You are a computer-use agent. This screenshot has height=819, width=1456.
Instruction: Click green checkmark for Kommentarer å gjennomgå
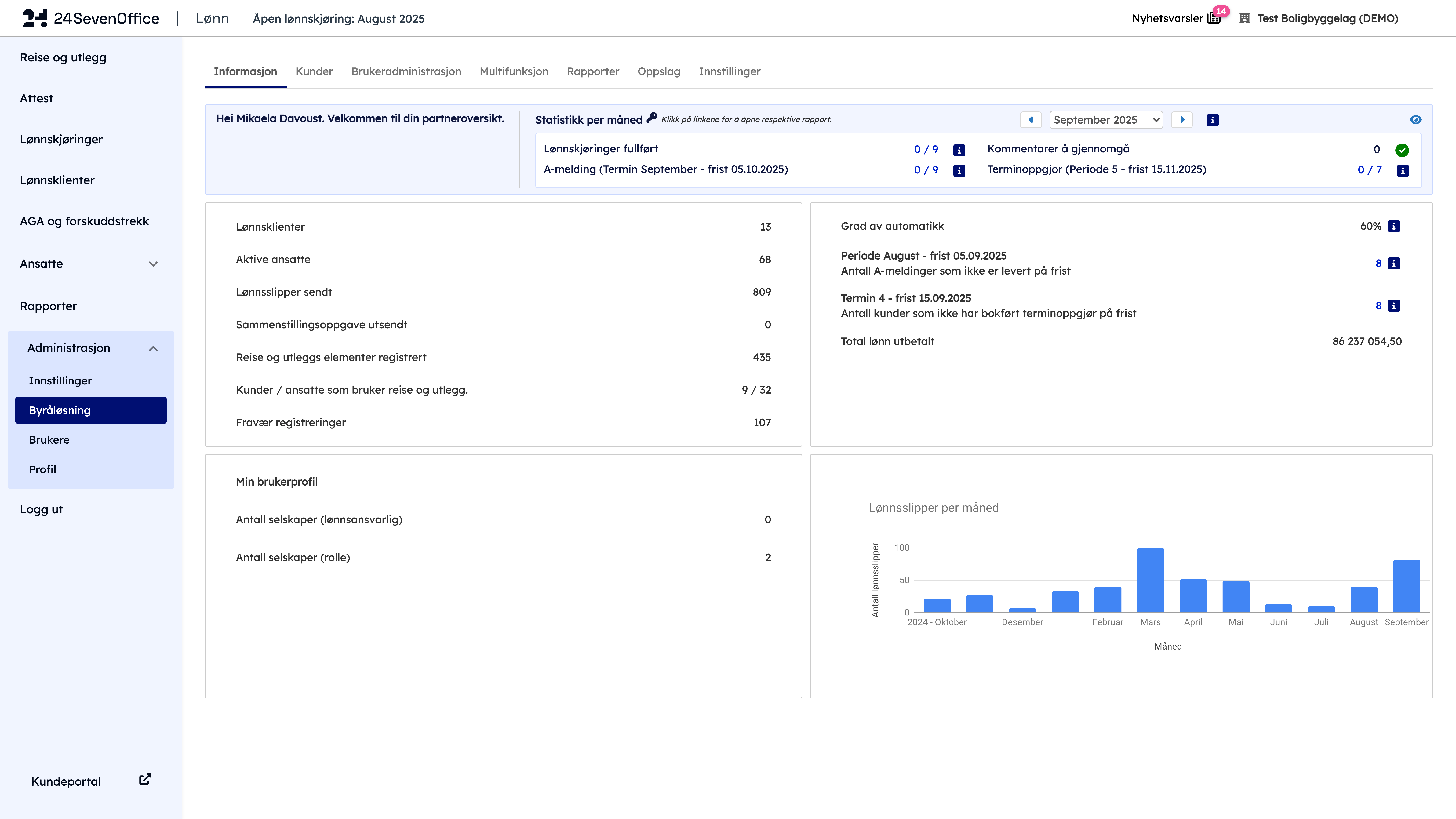pyautogui.click(x=1402, y=150)
